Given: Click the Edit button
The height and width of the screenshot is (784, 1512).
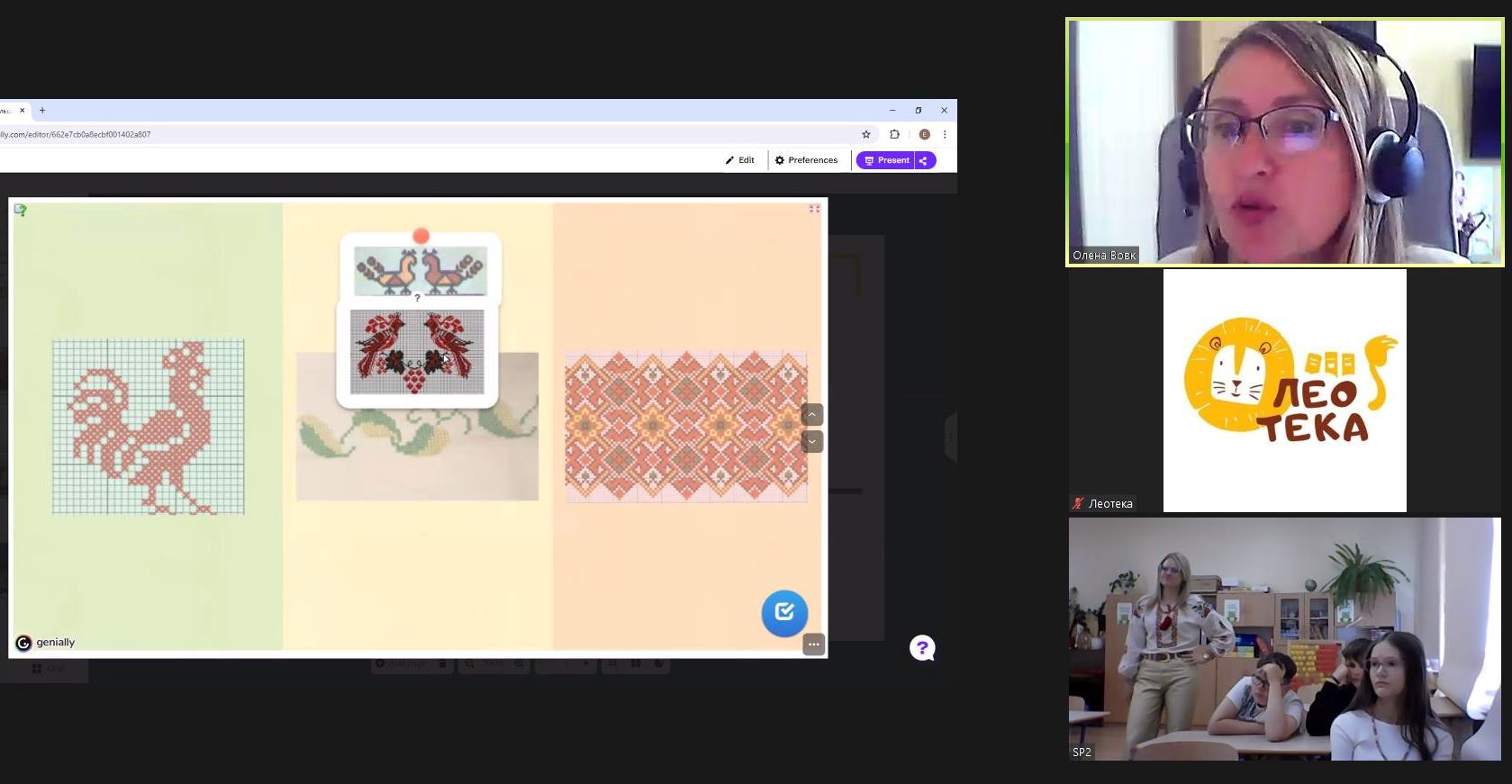Looking at the screenshot, I should tap(740, 160).
